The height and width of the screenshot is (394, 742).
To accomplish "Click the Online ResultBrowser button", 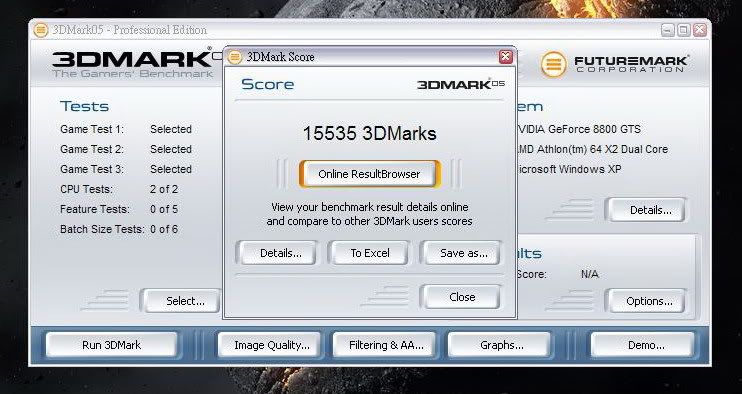I will pos(369,174).
